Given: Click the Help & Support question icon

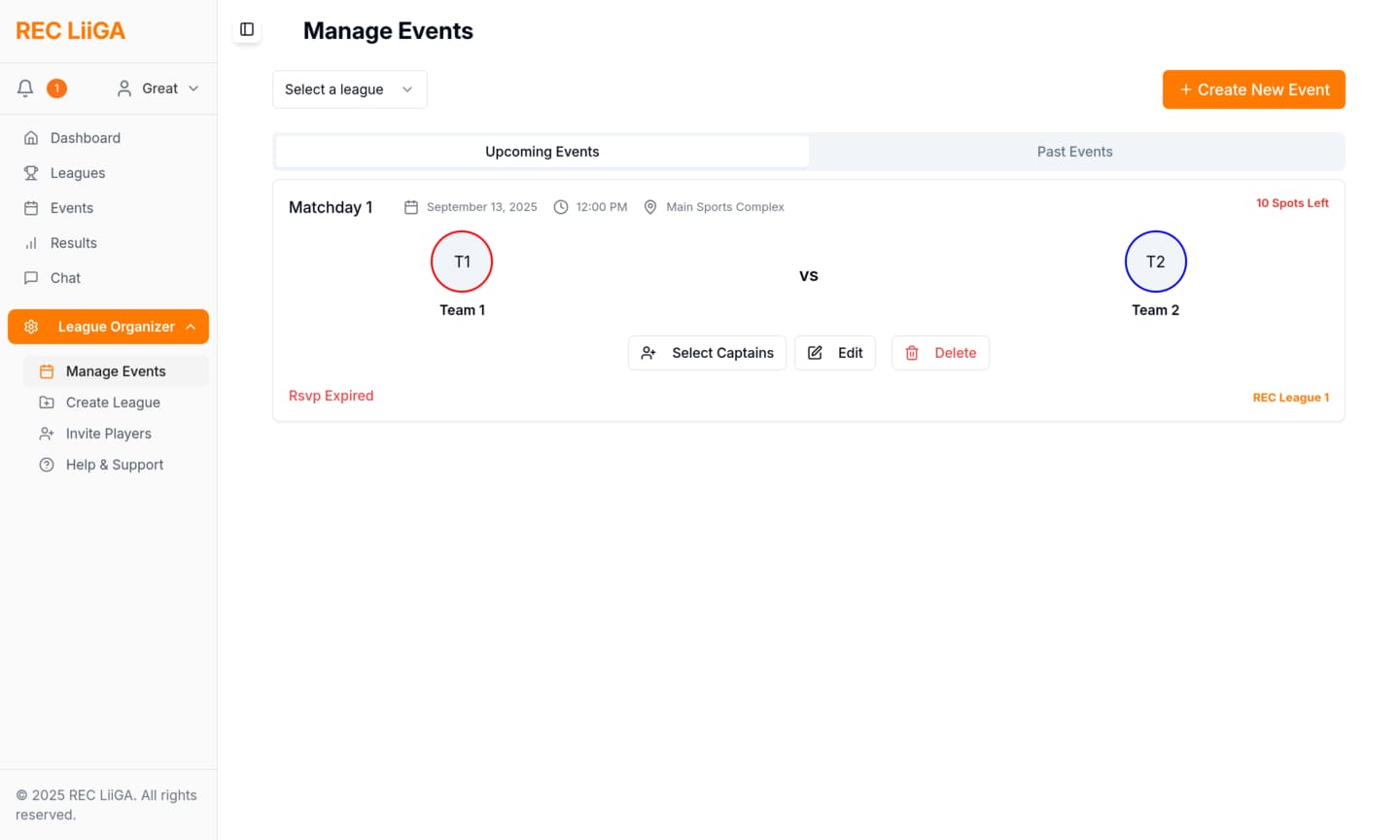Looking at the screenshot, I should click(47, 465).
